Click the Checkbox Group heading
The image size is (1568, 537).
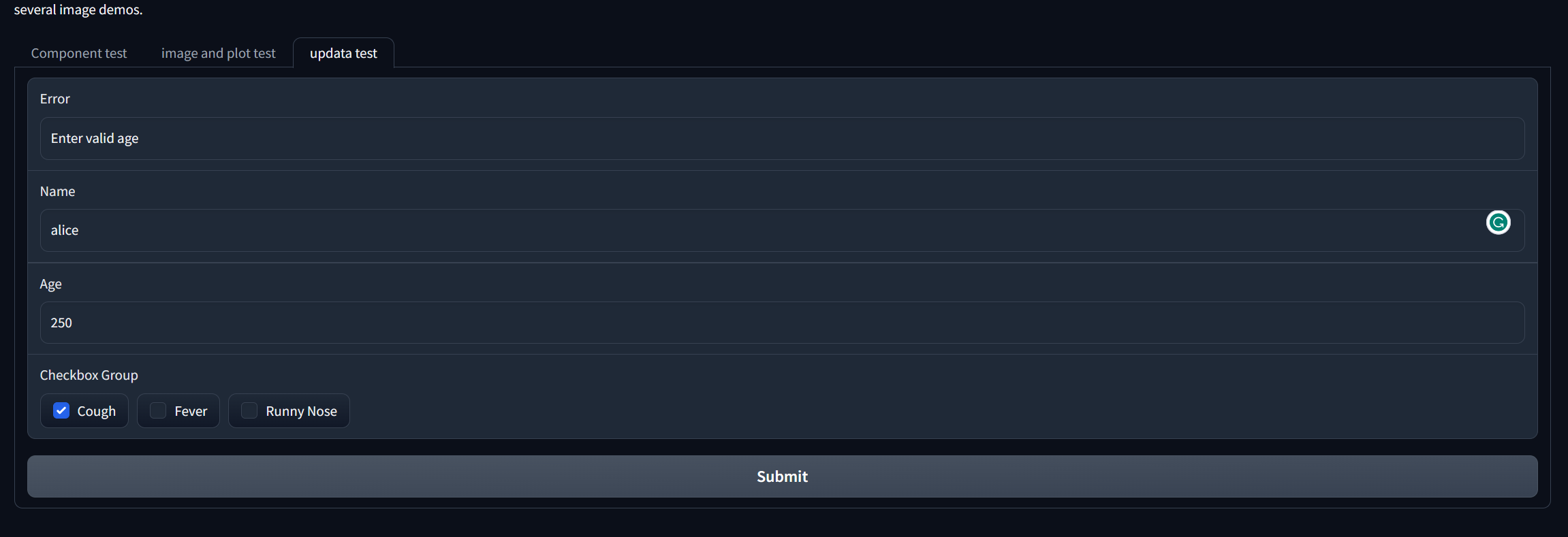coord(89,376)
